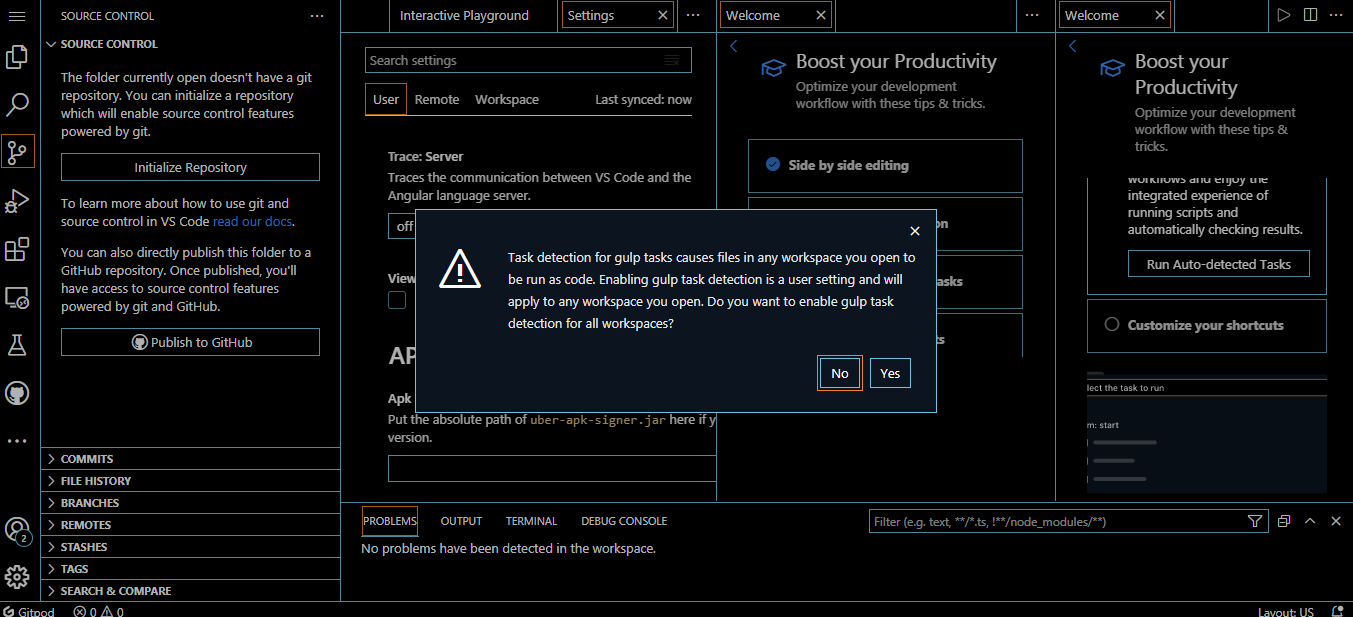1353x617 pixels.
Task: Focus the Apk signer path input
Action: (x=552, y=468)
